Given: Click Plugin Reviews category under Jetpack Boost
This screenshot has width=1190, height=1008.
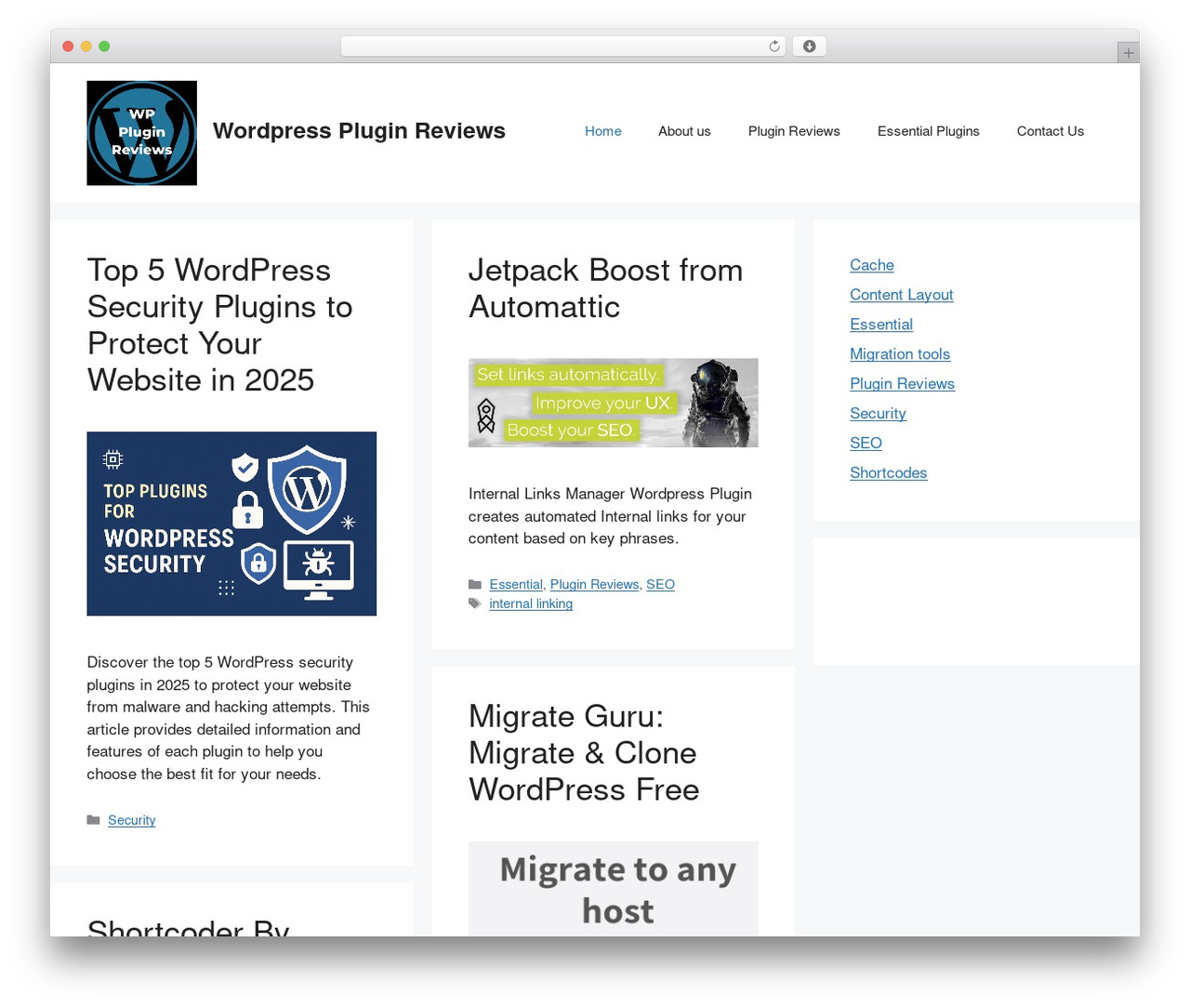Looking at the screenshot, I should click(595, 585).
